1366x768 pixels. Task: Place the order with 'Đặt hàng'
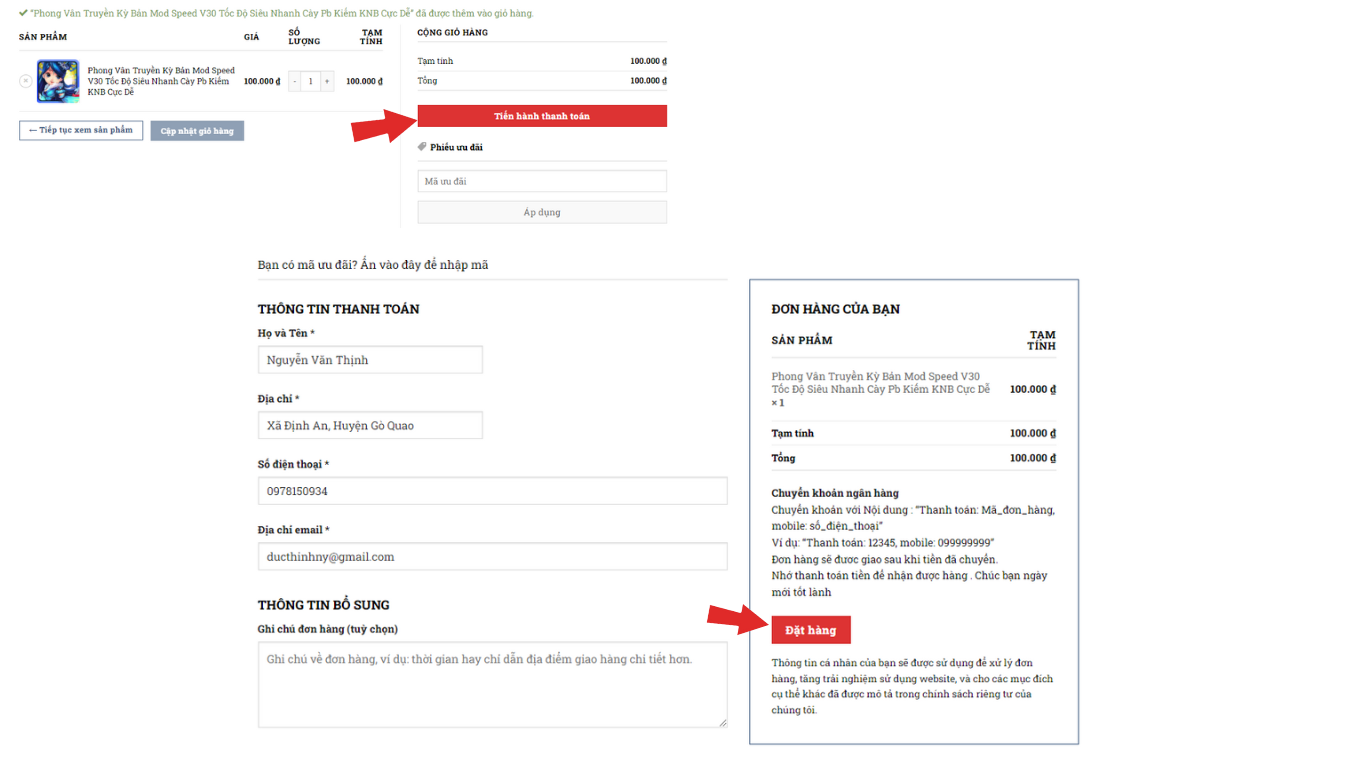coord(810,630)
